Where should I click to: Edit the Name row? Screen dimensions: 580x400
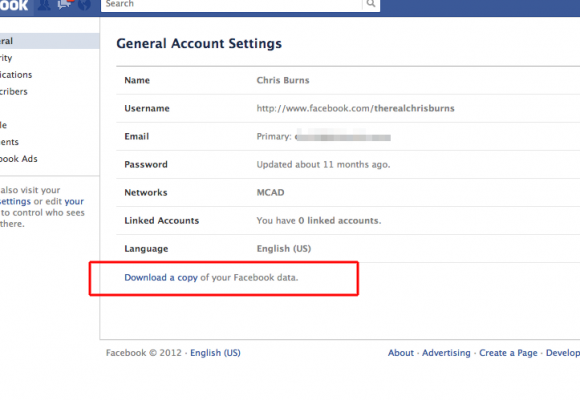(348, 80)
